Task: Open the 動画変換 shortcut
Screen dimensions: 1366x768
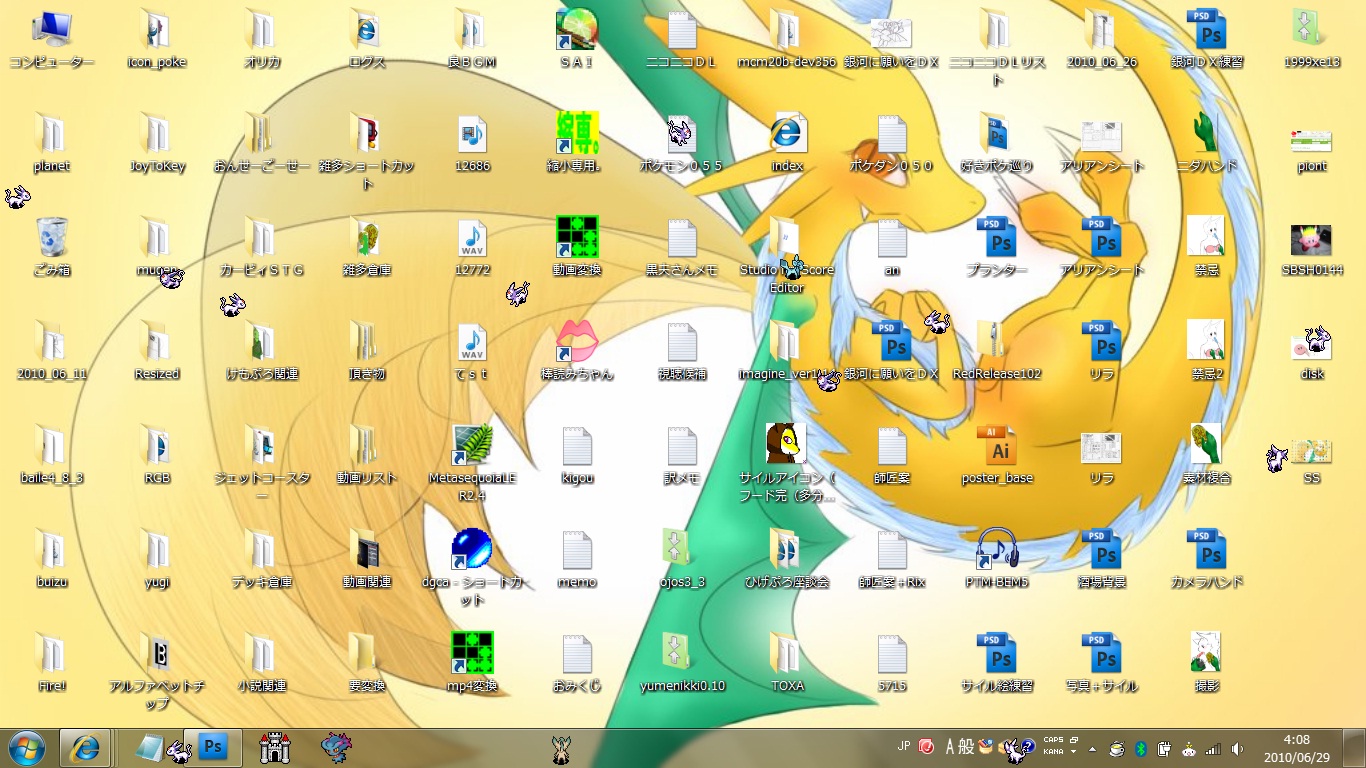Action: point(577,248)
